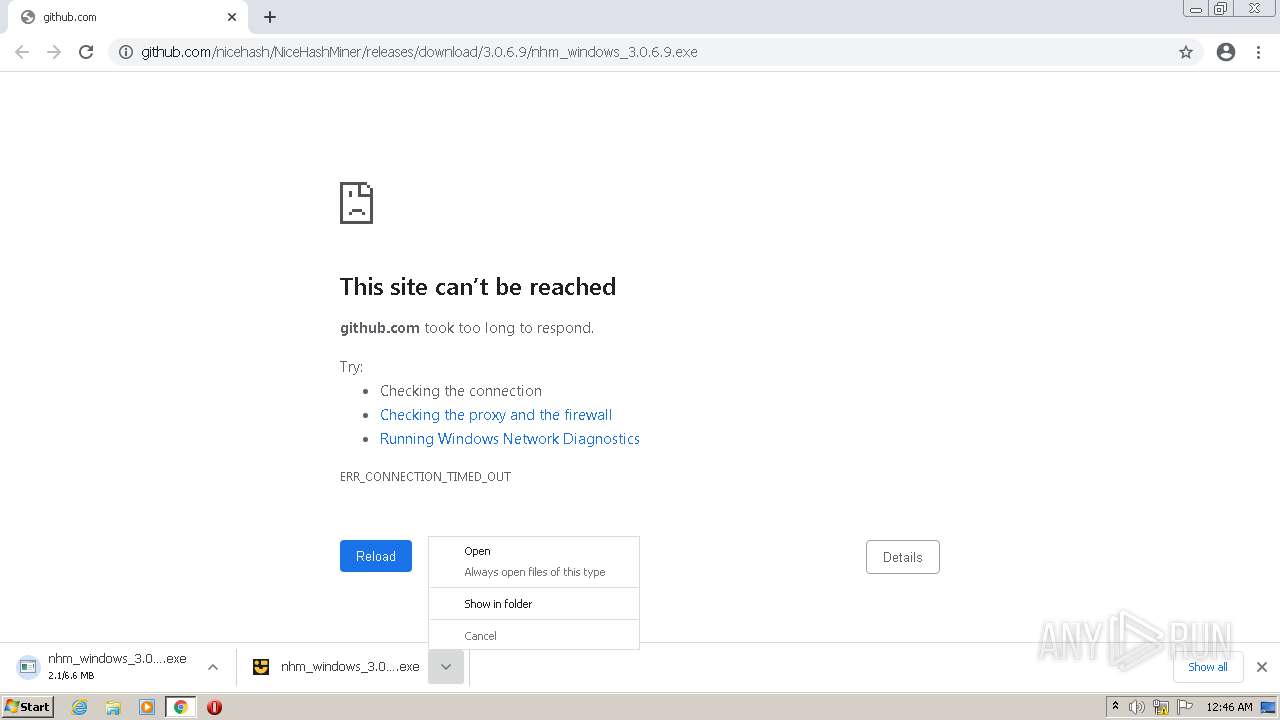View site information icon in address bar
1280x720 pixels.
[x=126, y=52]
